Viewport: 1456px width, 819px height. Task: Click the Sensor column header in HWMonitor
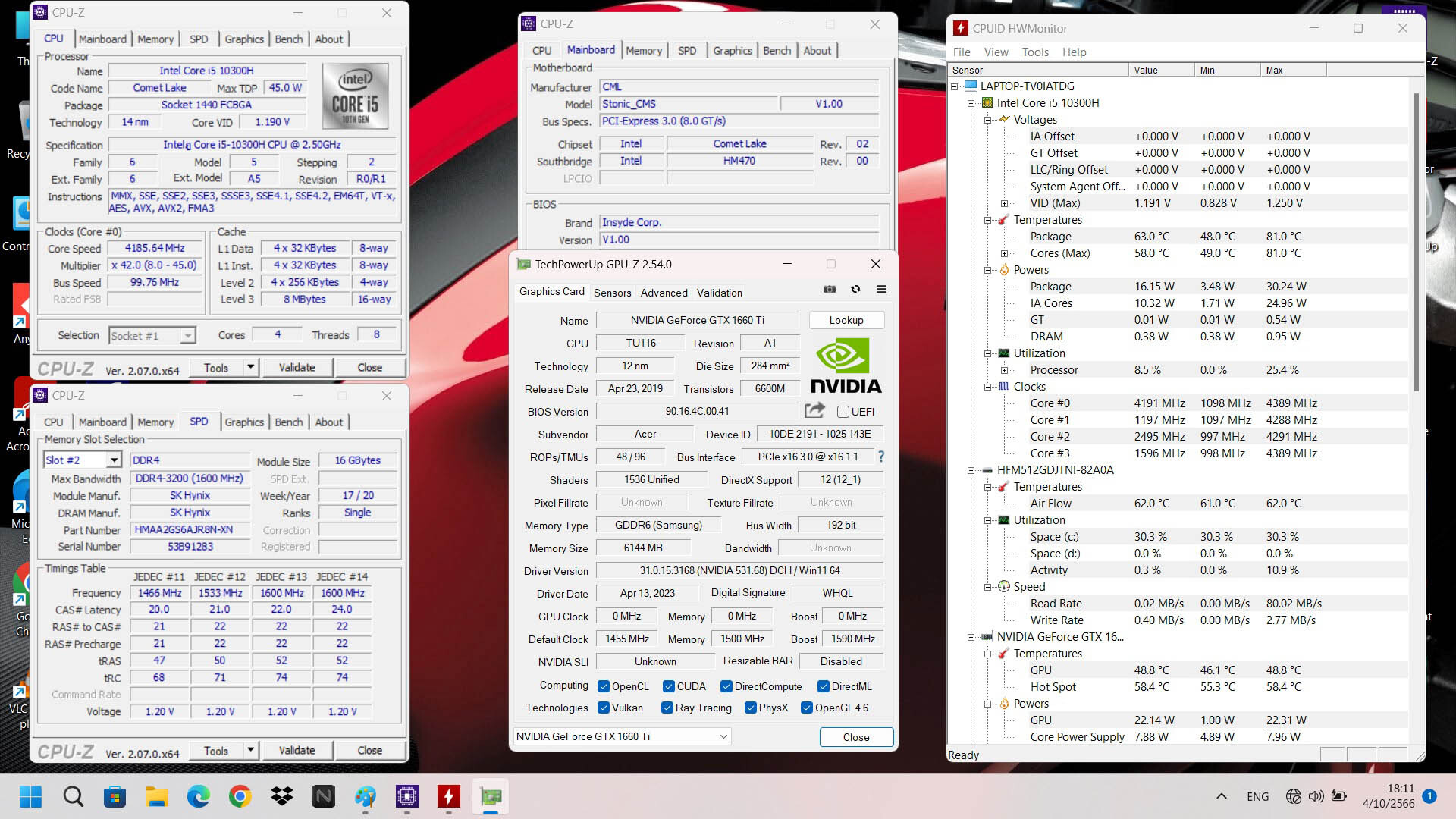tap(1038, 70)
